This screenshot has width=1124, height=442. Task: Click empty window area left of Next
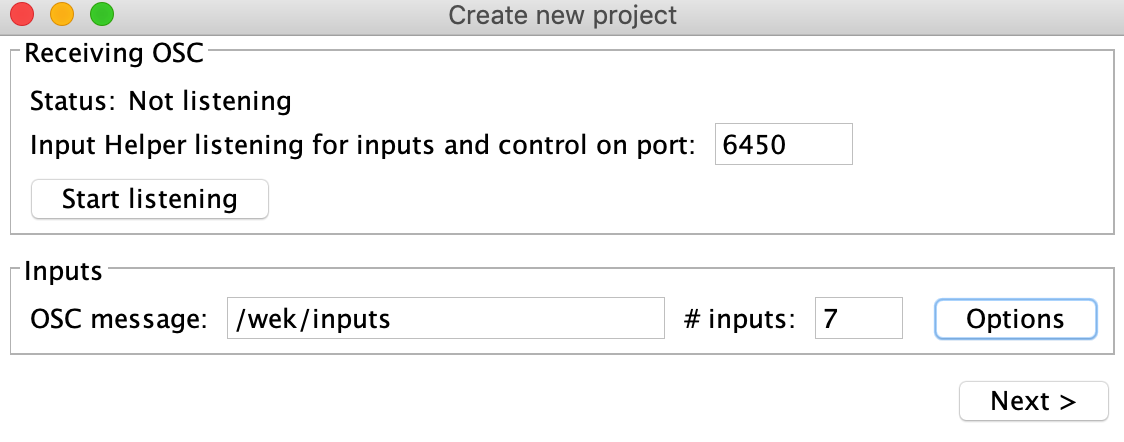pos(500,401)
